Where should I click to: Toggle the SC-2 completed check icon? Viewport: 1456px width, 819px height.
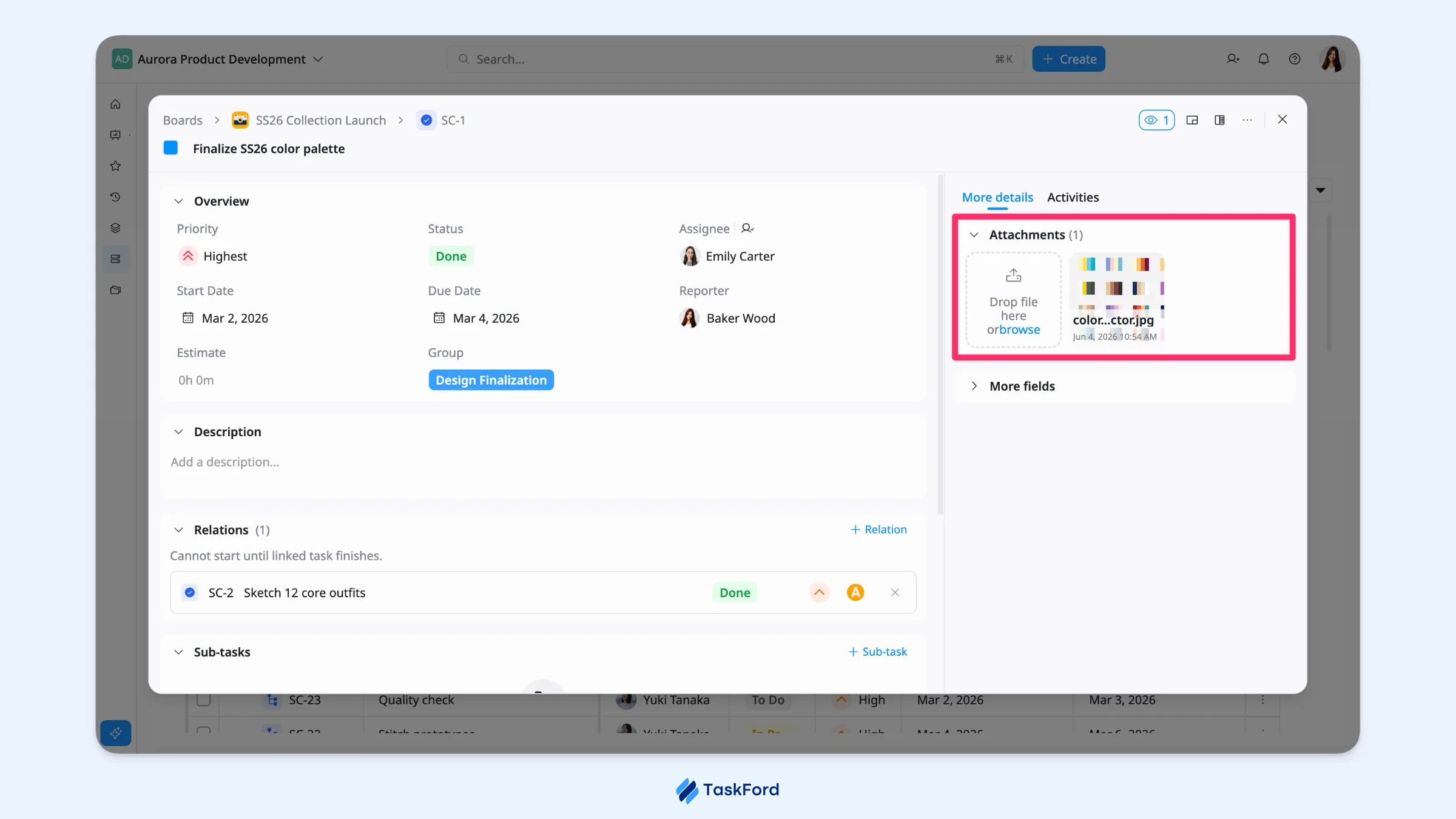tap(190, 593)
